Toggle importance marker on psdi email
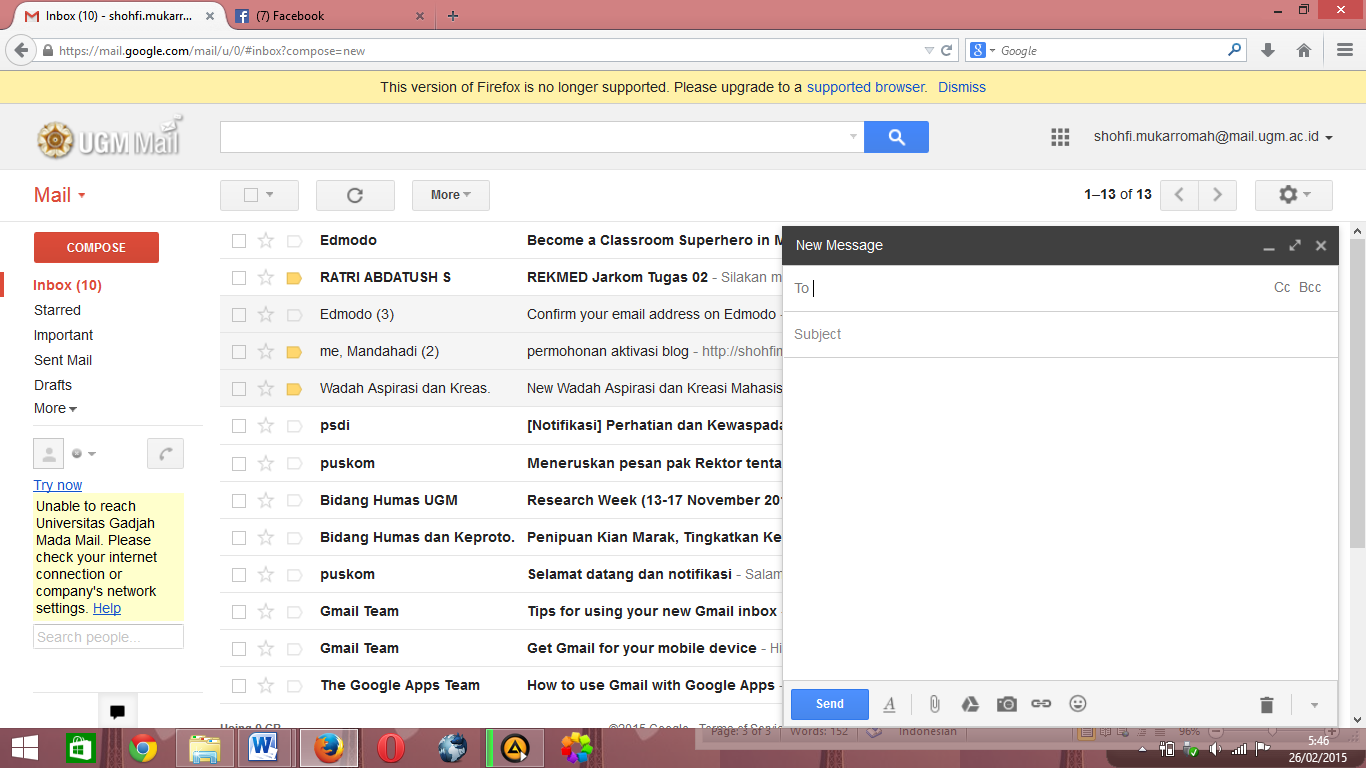The image size is (1366, 768). click(x=294, y=426)
